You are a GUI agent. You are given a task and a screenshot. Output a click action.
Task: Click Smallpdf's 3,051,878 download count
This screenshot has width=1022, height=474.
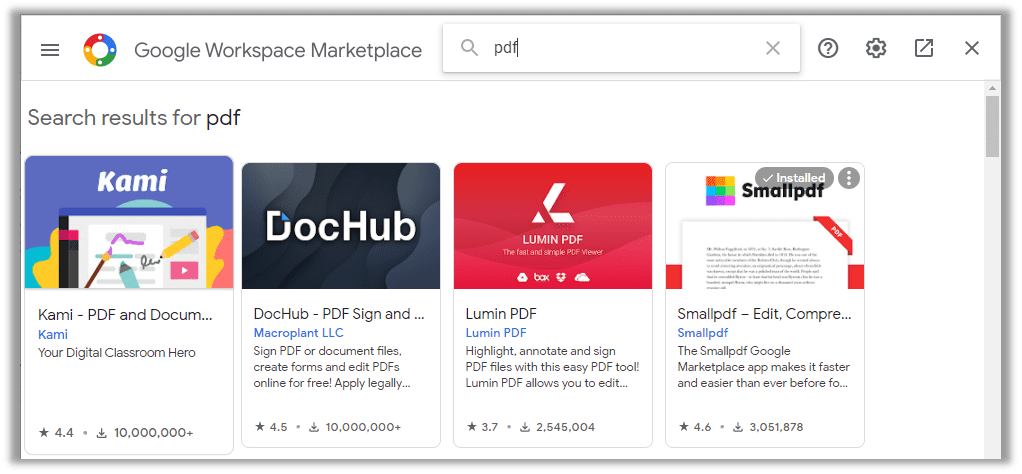click(x=768, y=427)
